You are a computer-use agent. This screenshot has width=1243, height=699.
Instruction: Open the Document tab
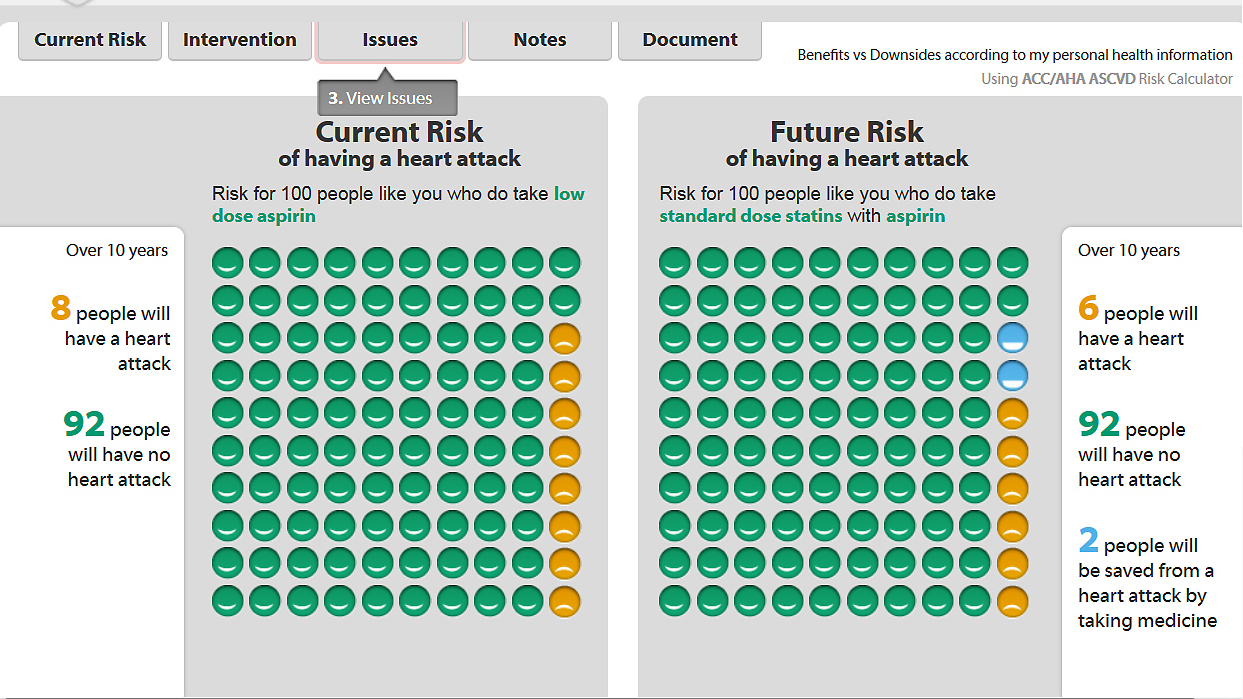[x=689, y=40]
